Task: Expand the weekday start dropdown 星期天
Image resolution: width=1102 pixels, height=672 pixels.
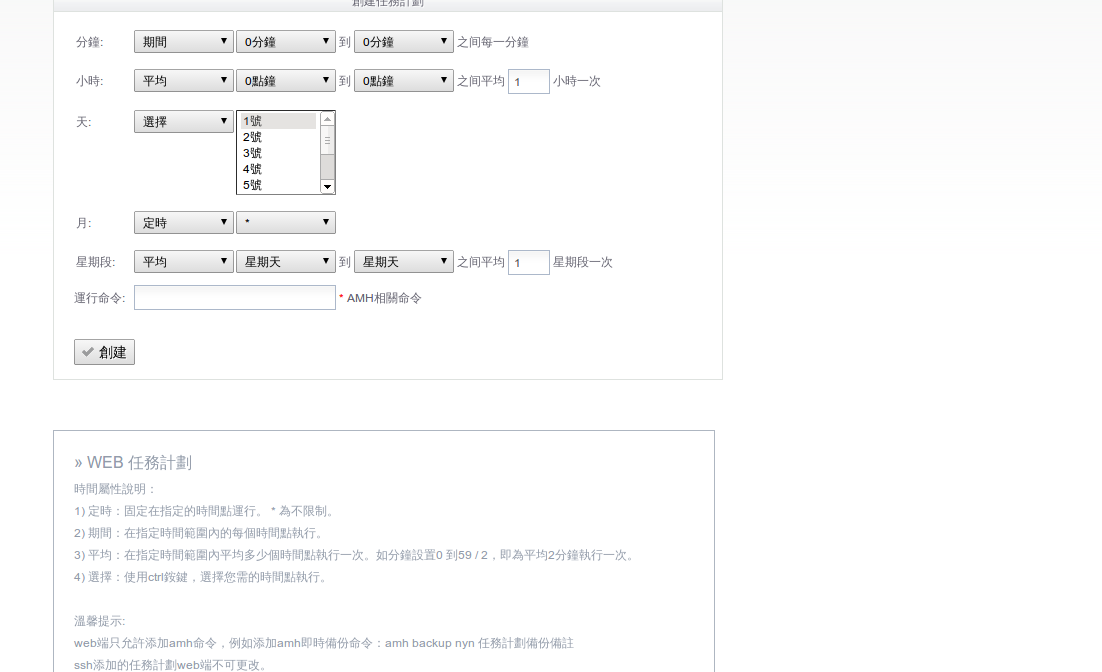Action: [286, 262]
